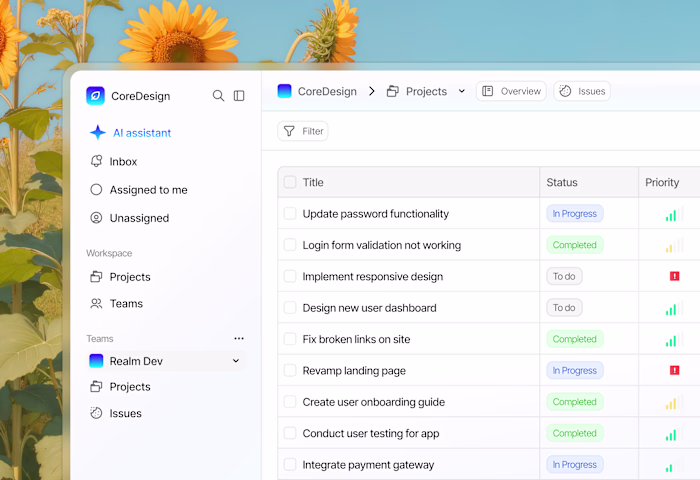Open To do status of Implement responsive design

click(564, 276)
